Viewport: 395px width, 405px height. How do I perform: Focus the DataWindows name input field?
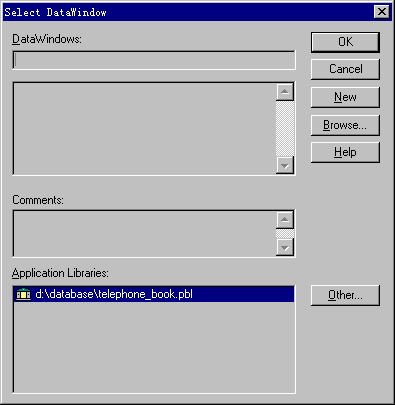[x=154, y=60]
